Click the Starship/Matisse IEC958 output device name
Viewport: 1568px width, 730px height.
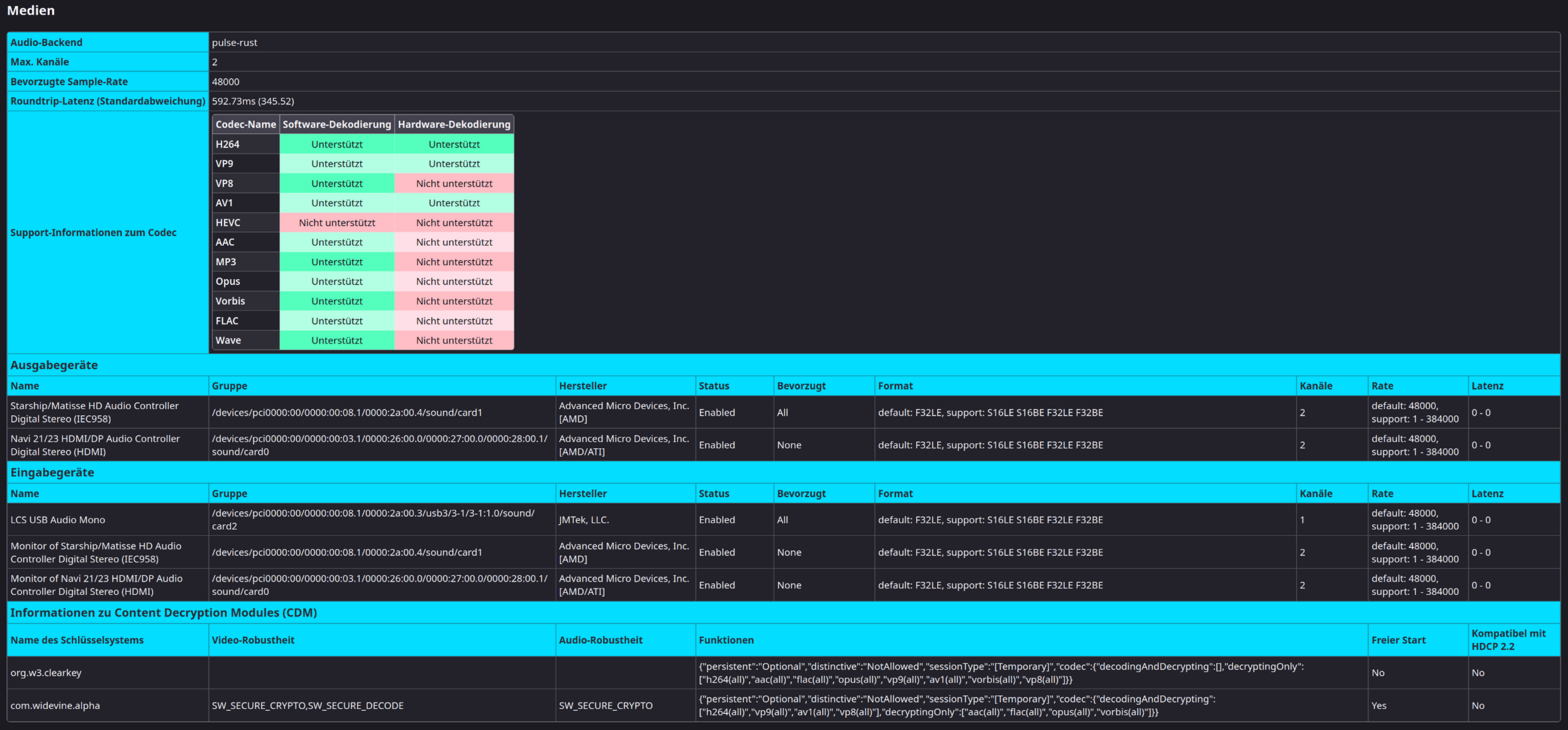94,413
